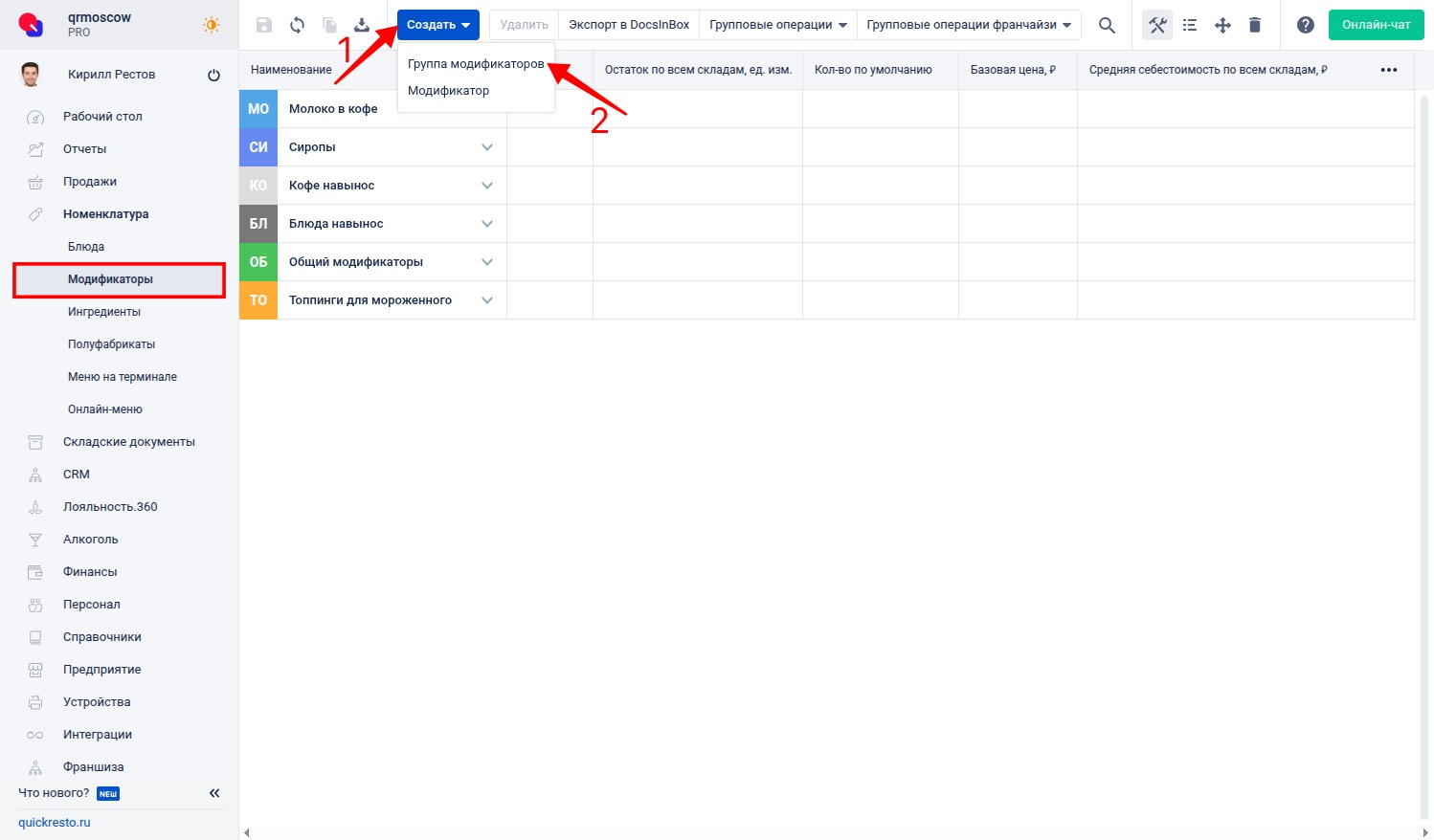Click the Удалить button
The height and width of the screenshot is (840, 1434).
coord(525,25)
